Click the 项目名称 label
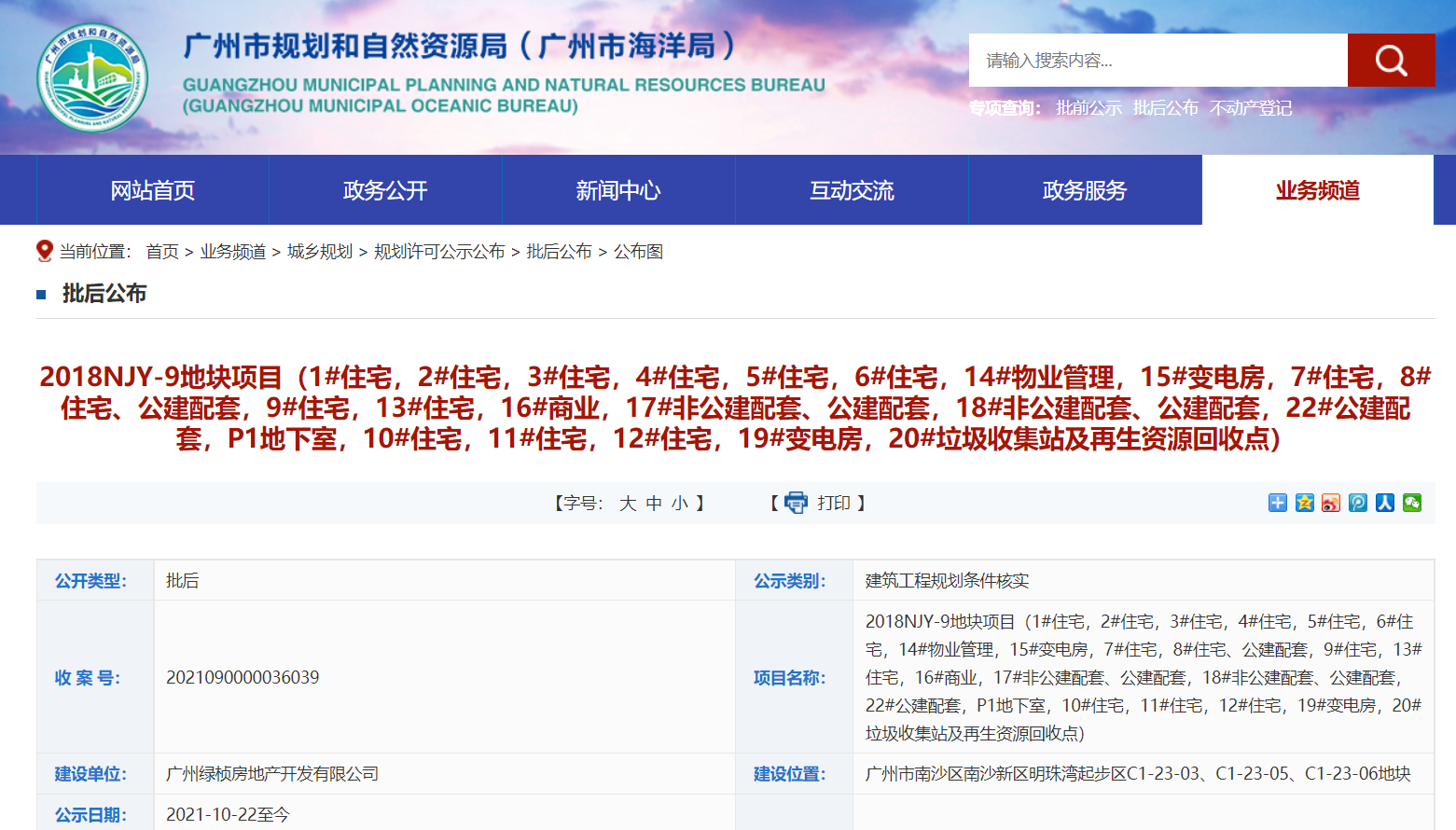 (790, 678)
